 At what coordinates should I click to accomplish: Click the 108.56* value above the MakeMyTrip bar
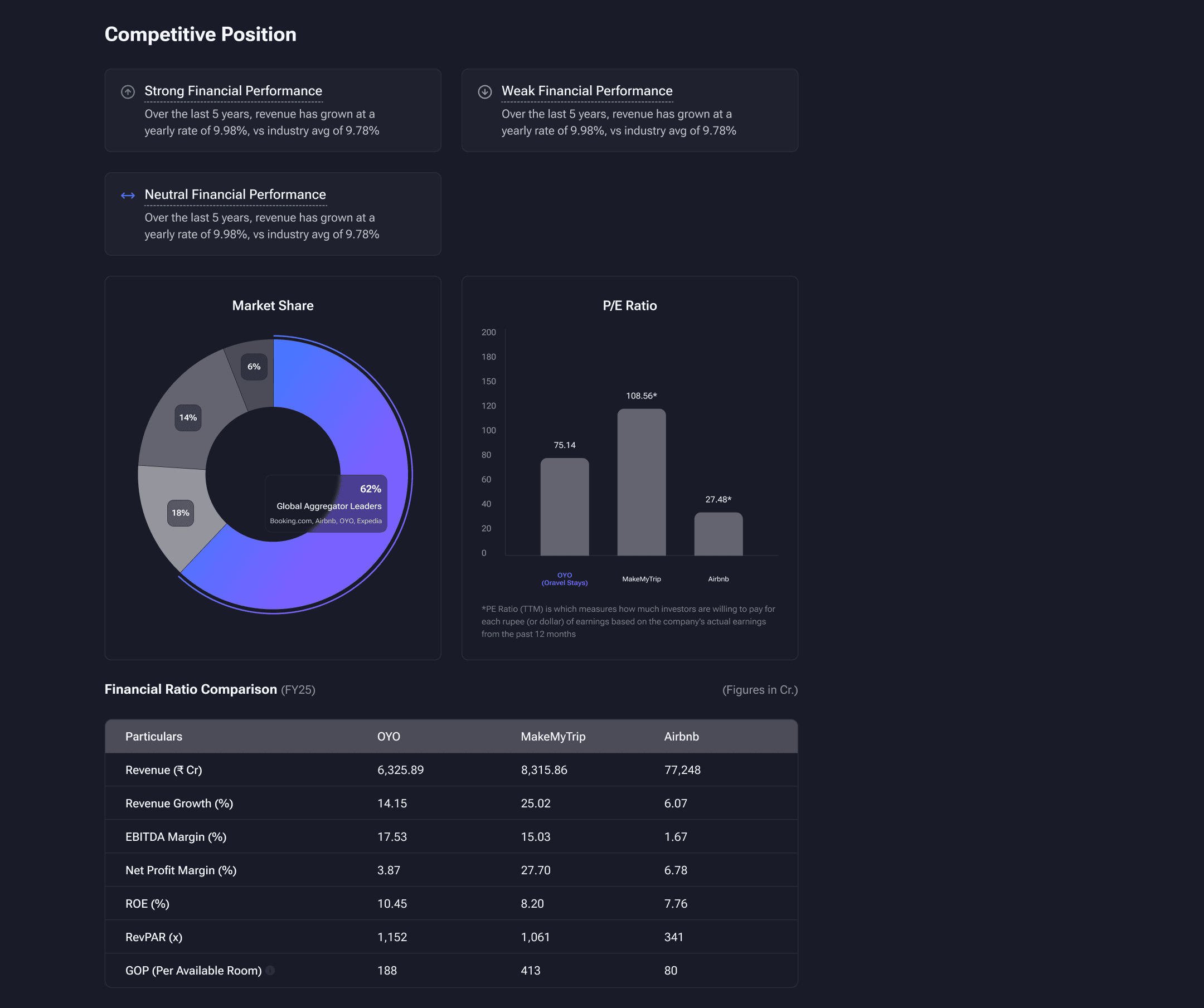pos(642,396)
